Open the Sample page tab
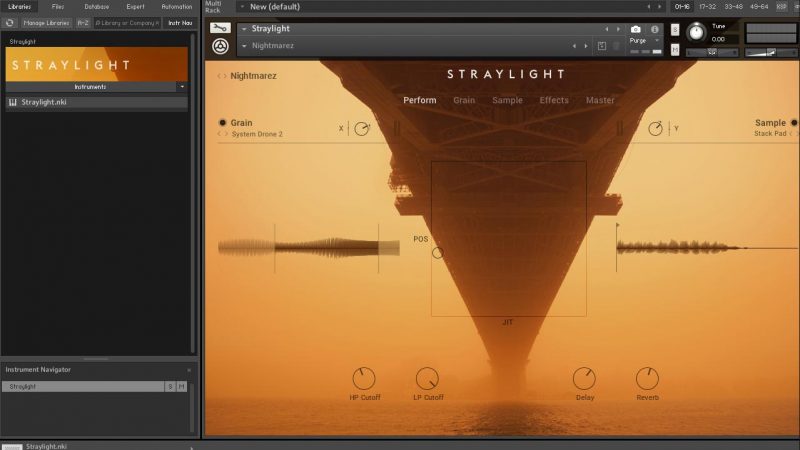The image size is (800, 450). [x=507, y=101]
